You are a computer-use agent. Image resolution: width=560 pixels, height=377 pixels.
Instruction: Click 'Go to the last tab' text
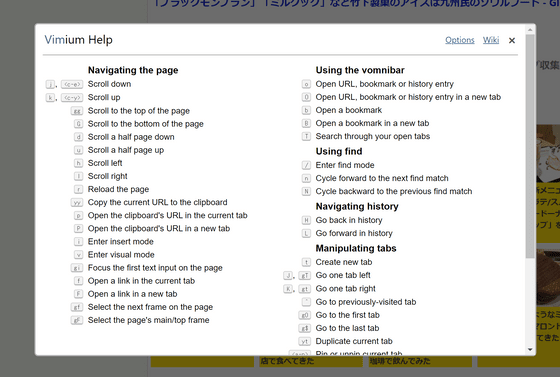348,328
